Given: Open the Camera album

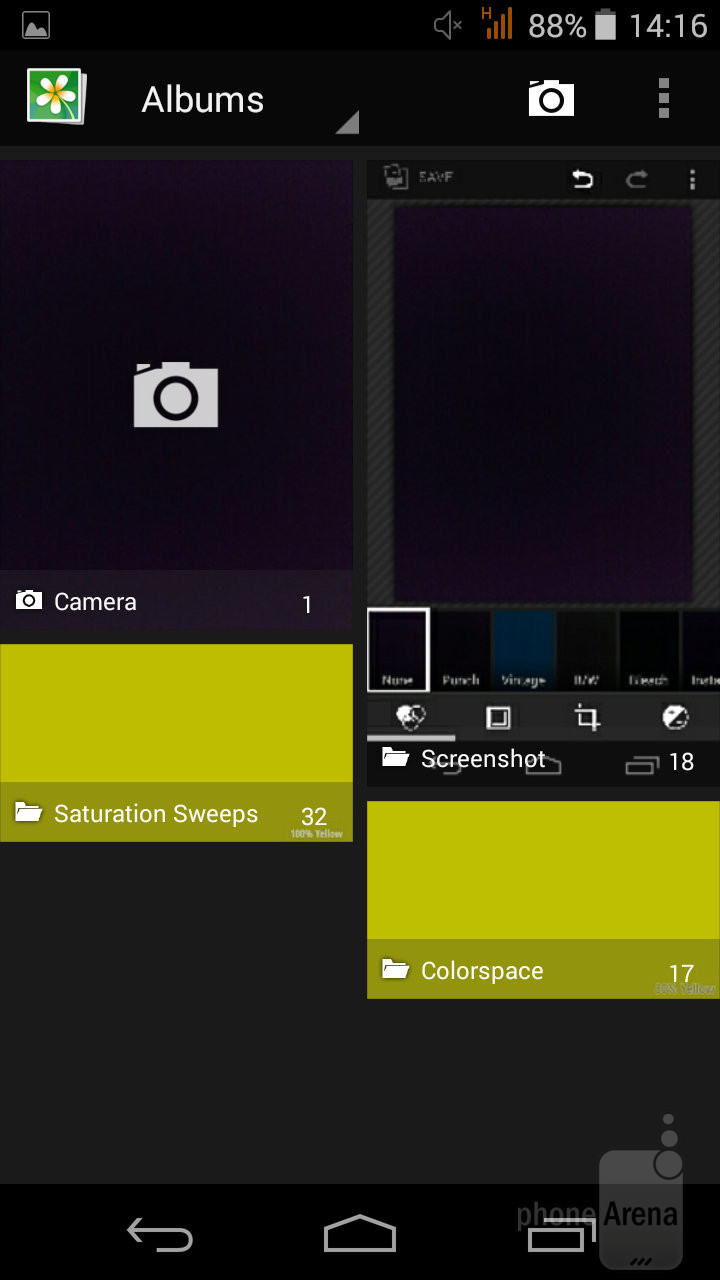Looking at the screenshot, I should [x=176, y=395].
